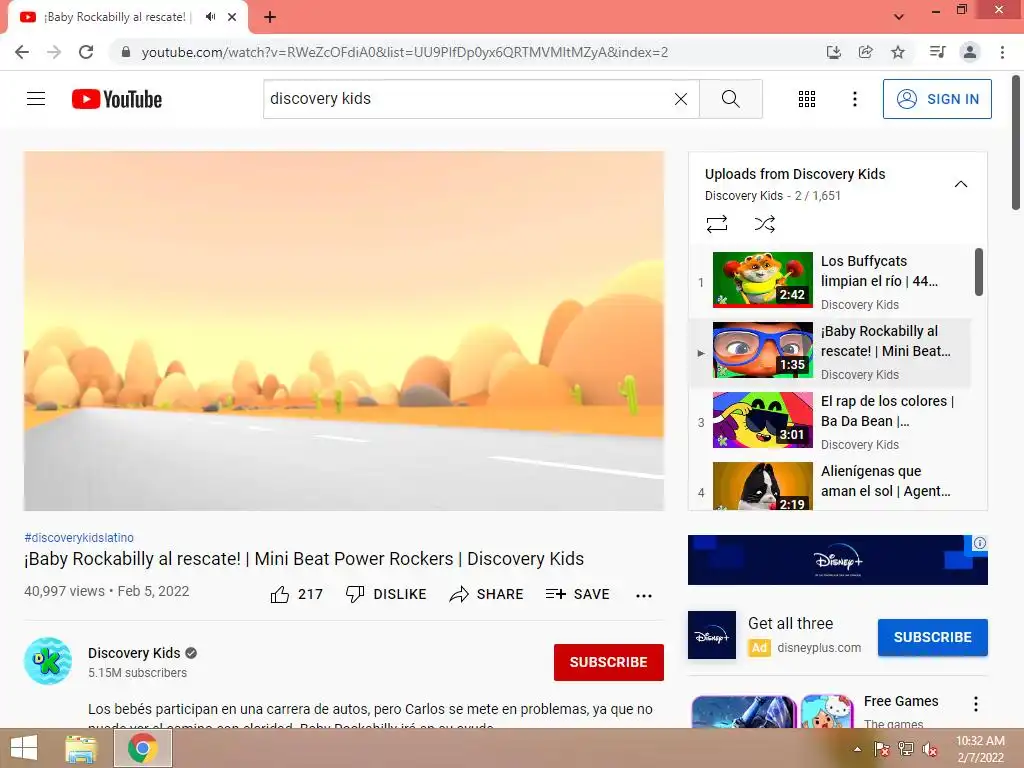
Task: Mute tab via speaker icon
Action: 210,17
